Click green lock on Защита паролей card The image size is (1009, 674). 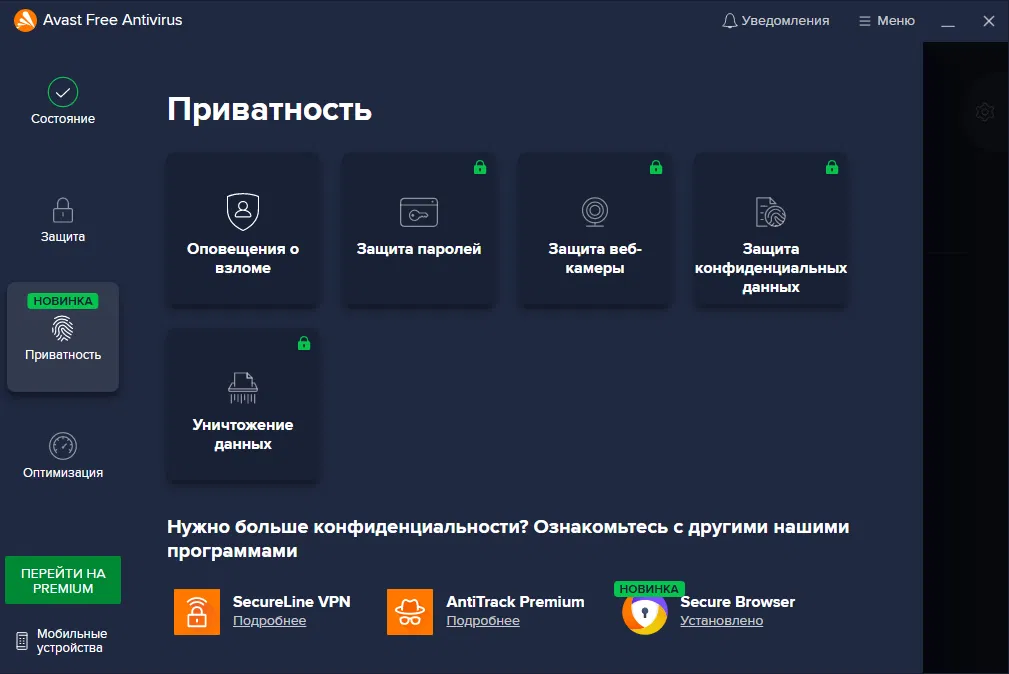click(480, 167)
